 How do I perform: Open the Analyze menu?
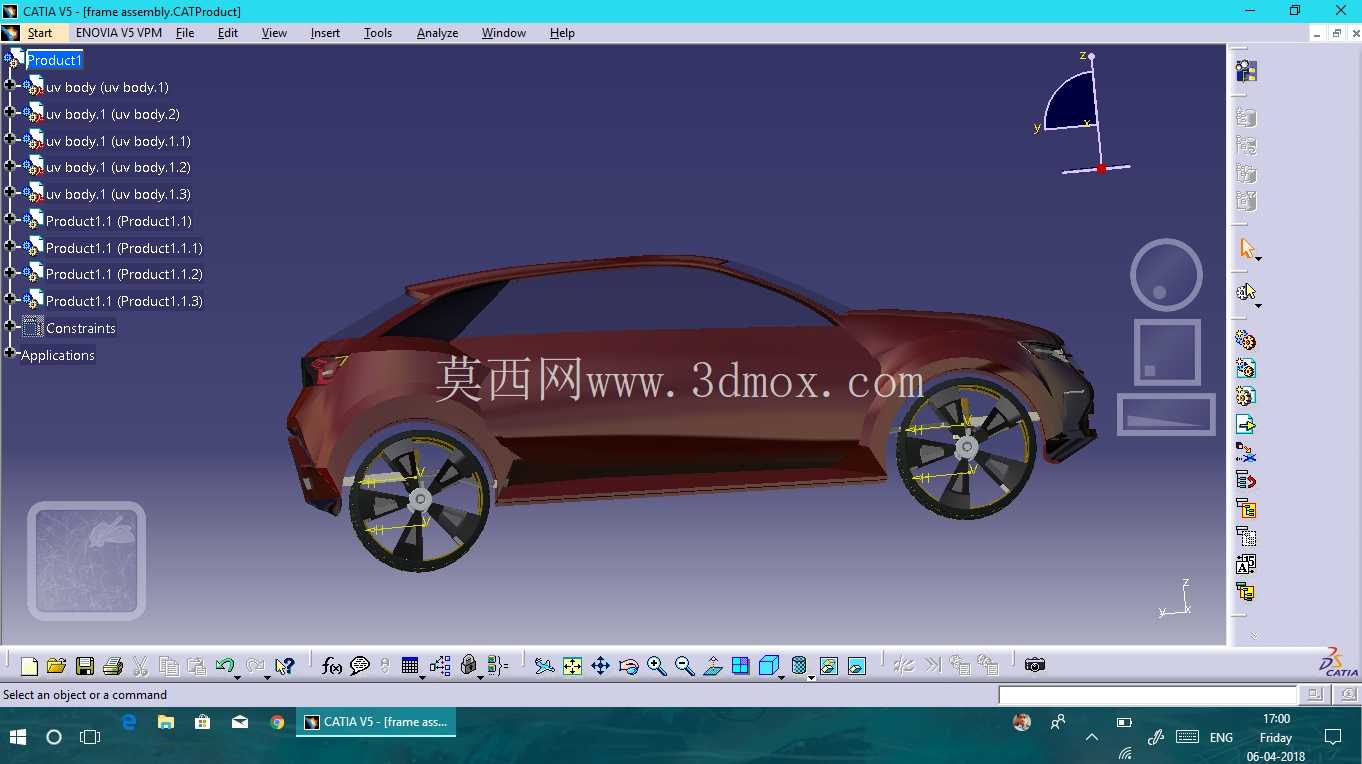437,33
